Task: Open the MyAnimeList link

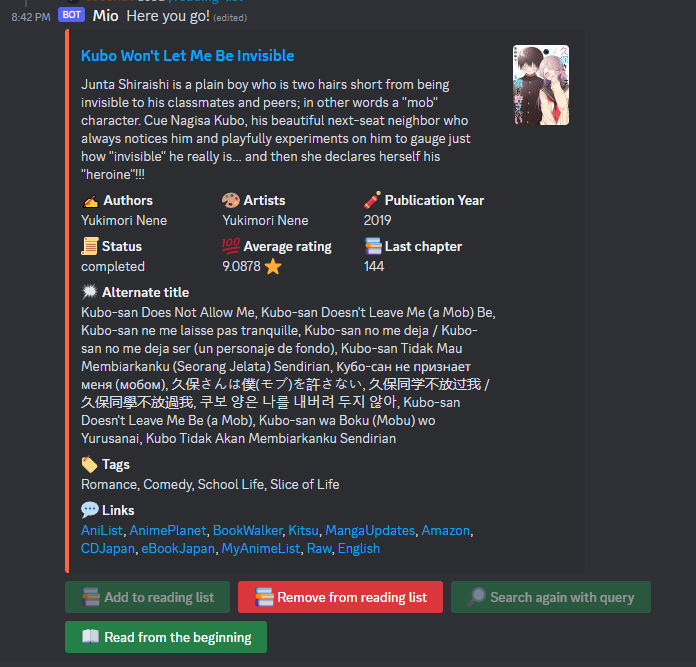Action: tap(261, 549)
